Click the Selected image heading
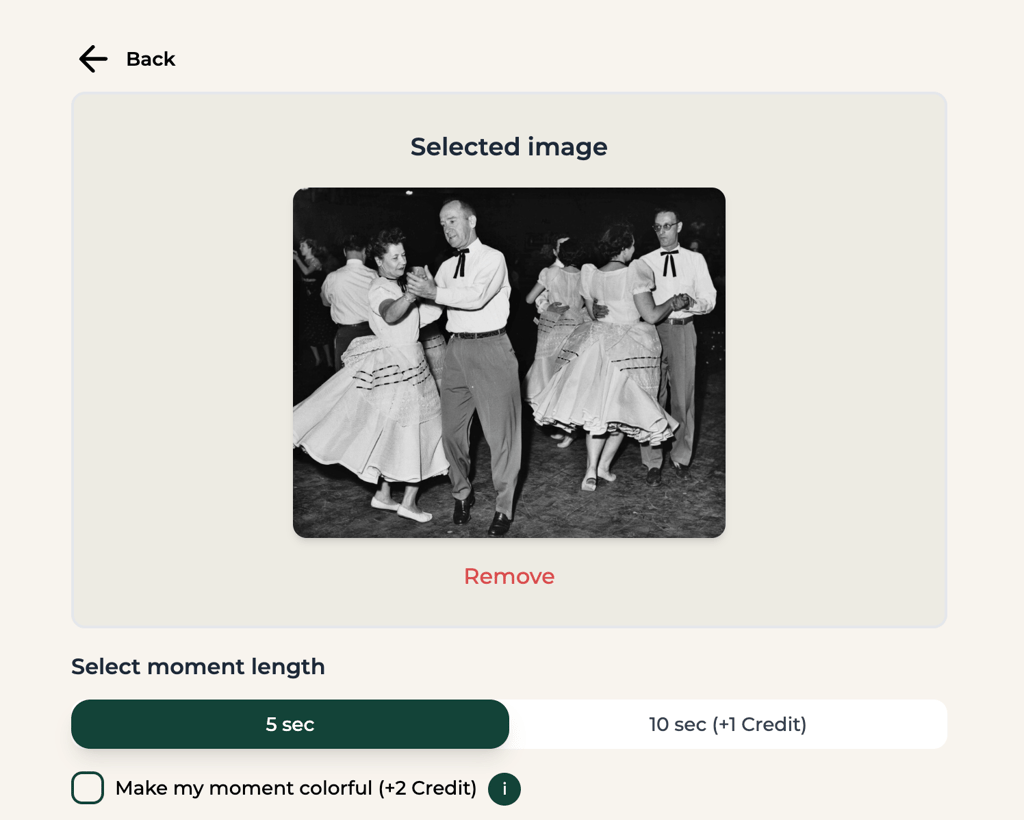The width and height of the screenshot is (1024, 820). pos(509,147)
